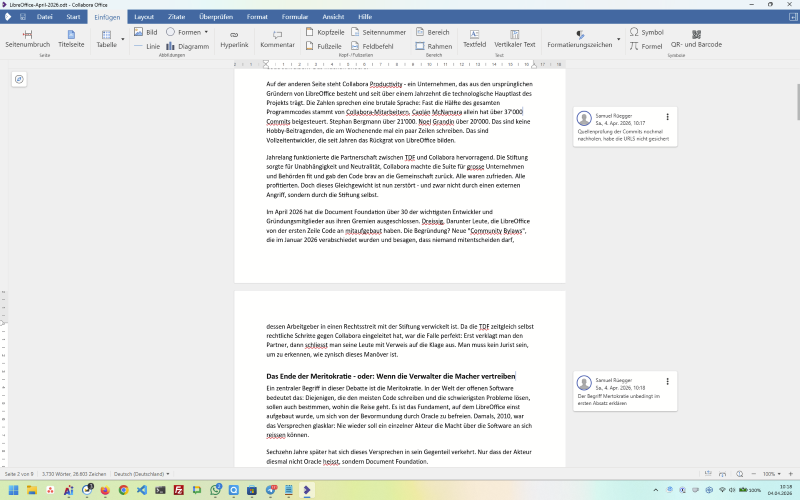Insert a Linie line
This screenshot has height=500, width=800.
(146, 46)
